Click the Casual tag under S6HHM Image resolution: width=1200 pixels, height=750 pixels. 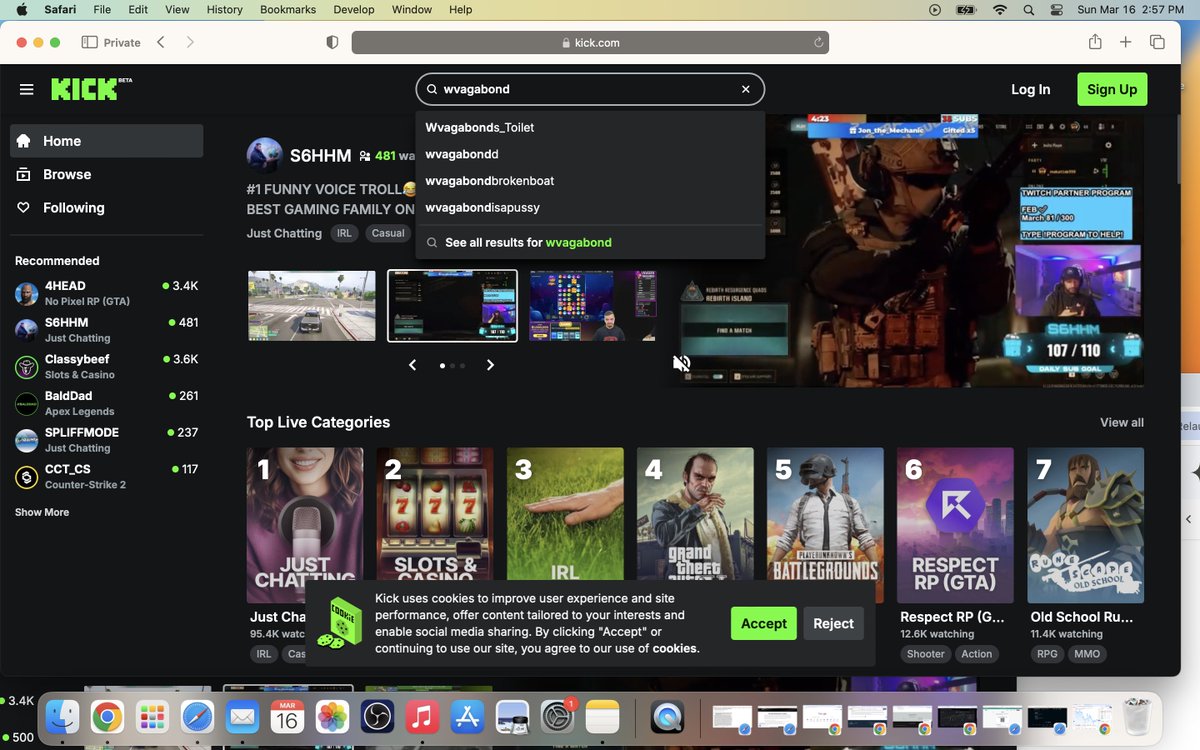[x=388, y=233]
